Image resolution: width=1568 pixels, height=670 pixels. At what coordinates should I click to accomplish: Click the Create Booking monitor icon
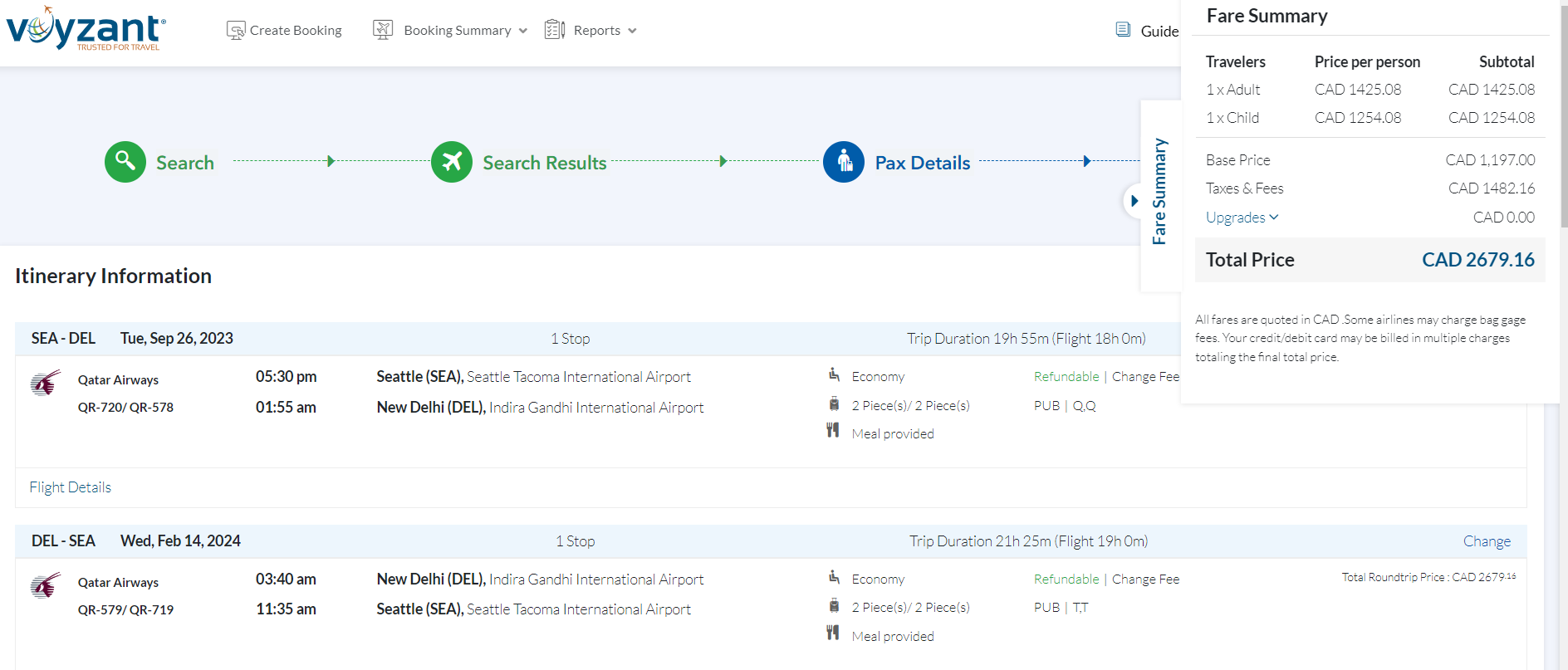[x=236, y=31]
